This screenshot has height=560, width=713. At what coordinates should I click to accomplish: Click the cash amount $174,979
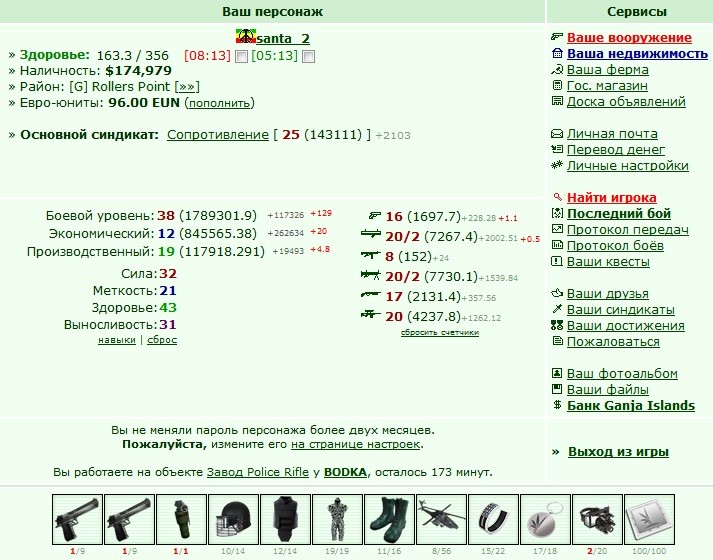[x=138, y=70]
